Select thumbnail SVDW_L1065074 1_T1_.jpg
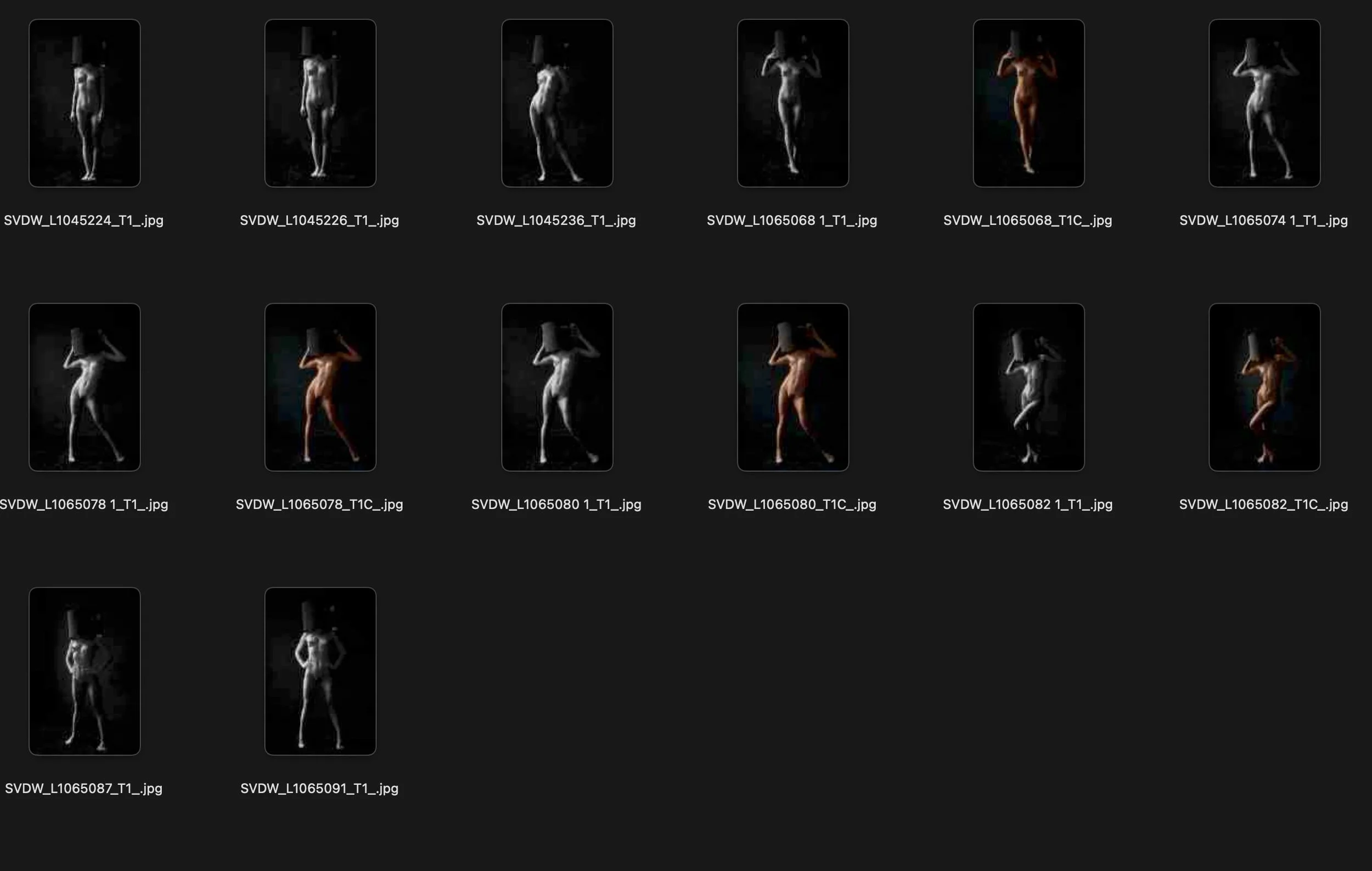 pyautogui.click(x=1264, y=103)
